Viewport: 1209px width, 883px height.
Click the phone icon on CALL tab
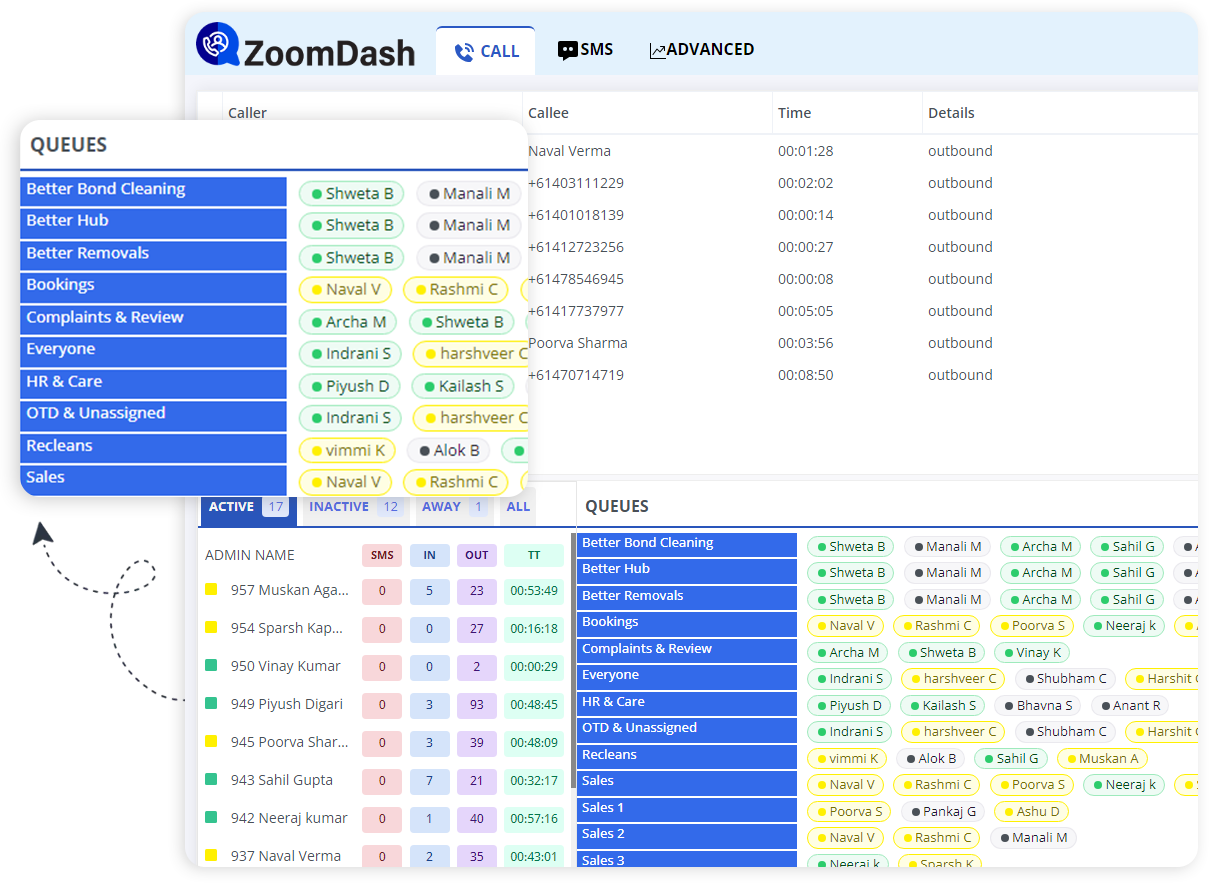click(x=463, y=52)
